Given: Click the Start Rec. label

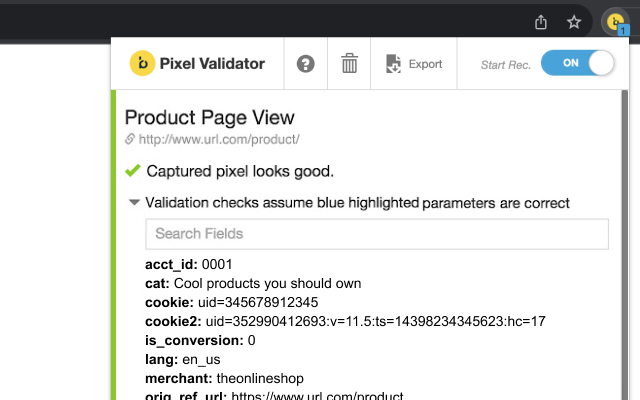Looking at the screenshot, I should coord(505,65).
